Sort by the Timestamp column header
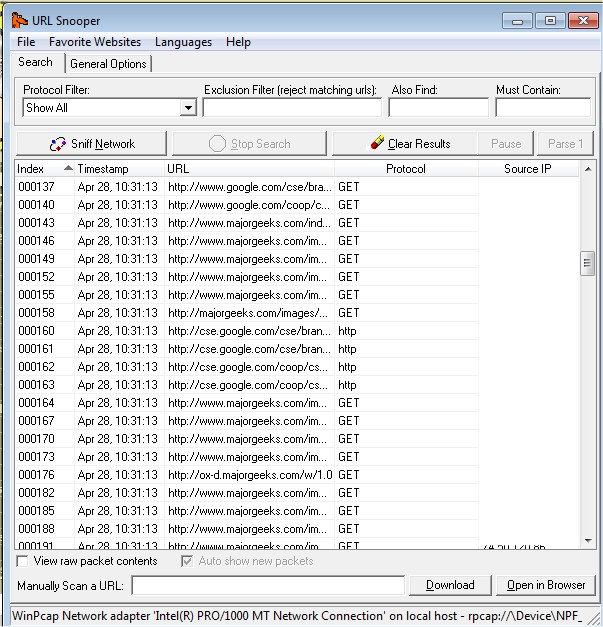 (x=119, y=169)
